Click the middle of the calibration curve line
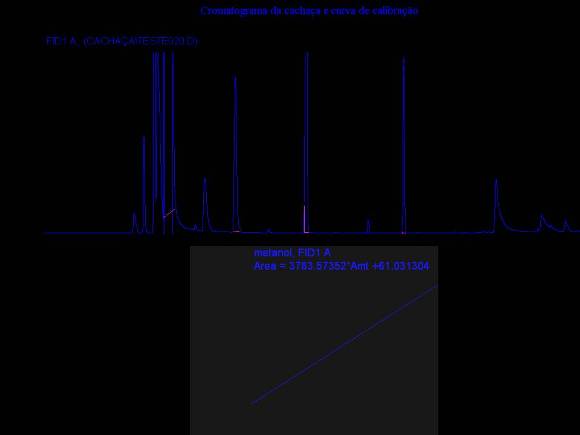580x435 pixels. [x=344, y=344]
